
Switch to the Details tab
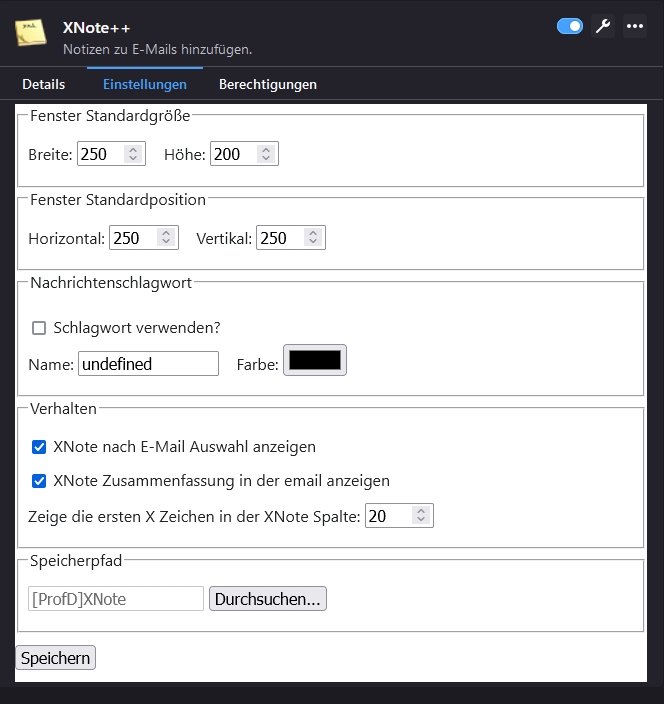44,84
